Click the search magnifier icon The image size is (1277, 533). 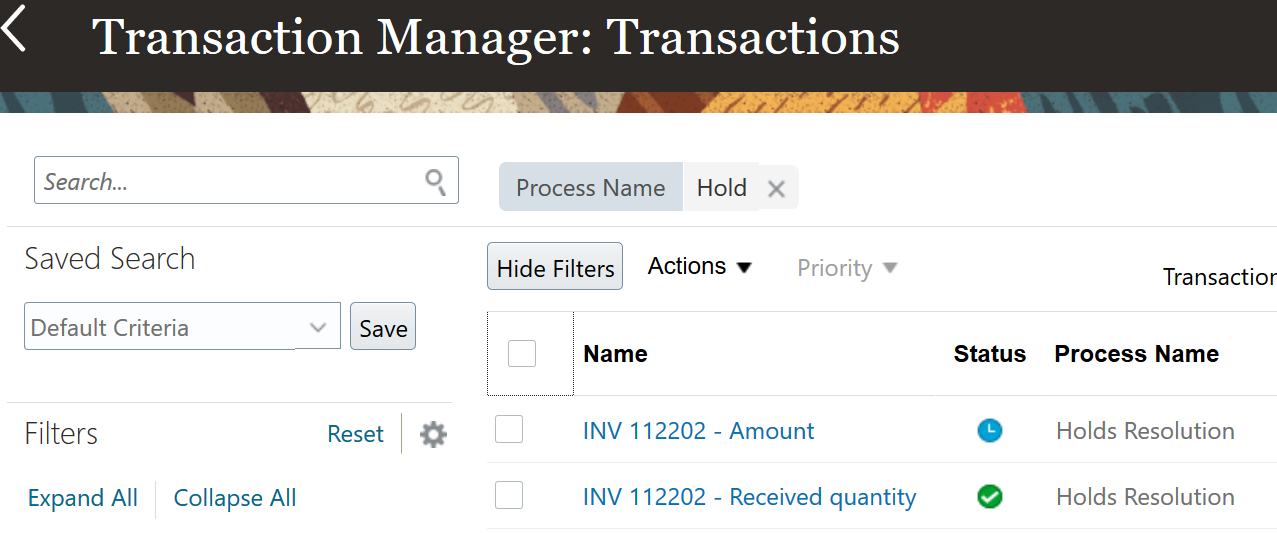pyautogui.click(x=435, y=181)
